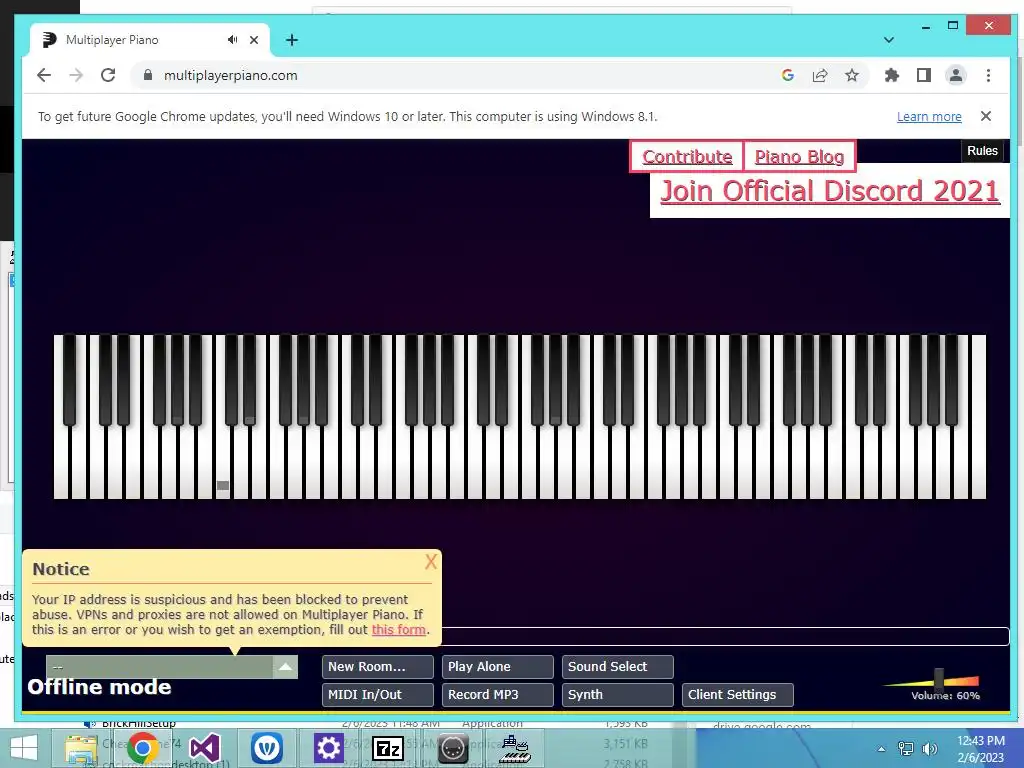The image size is (1024, 768).
Task: Open the Extensions puzzle icon
Action: [x=891, y=75]
